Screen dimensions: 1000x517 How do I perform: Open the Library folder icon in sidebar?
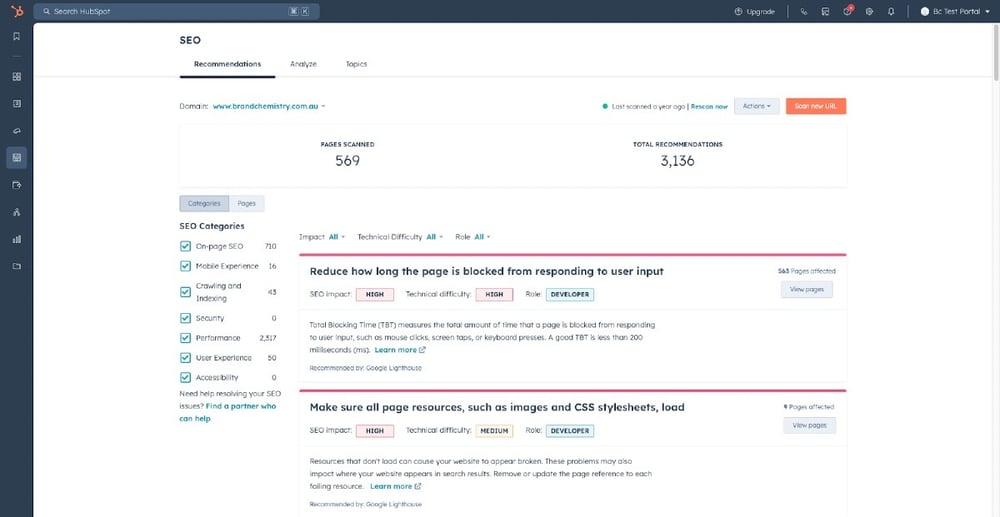click(17, 266)
